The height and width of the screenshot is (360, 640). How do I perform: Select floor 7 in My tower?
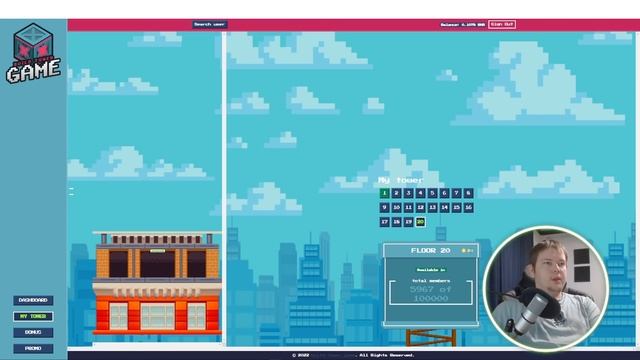point(457,193)
